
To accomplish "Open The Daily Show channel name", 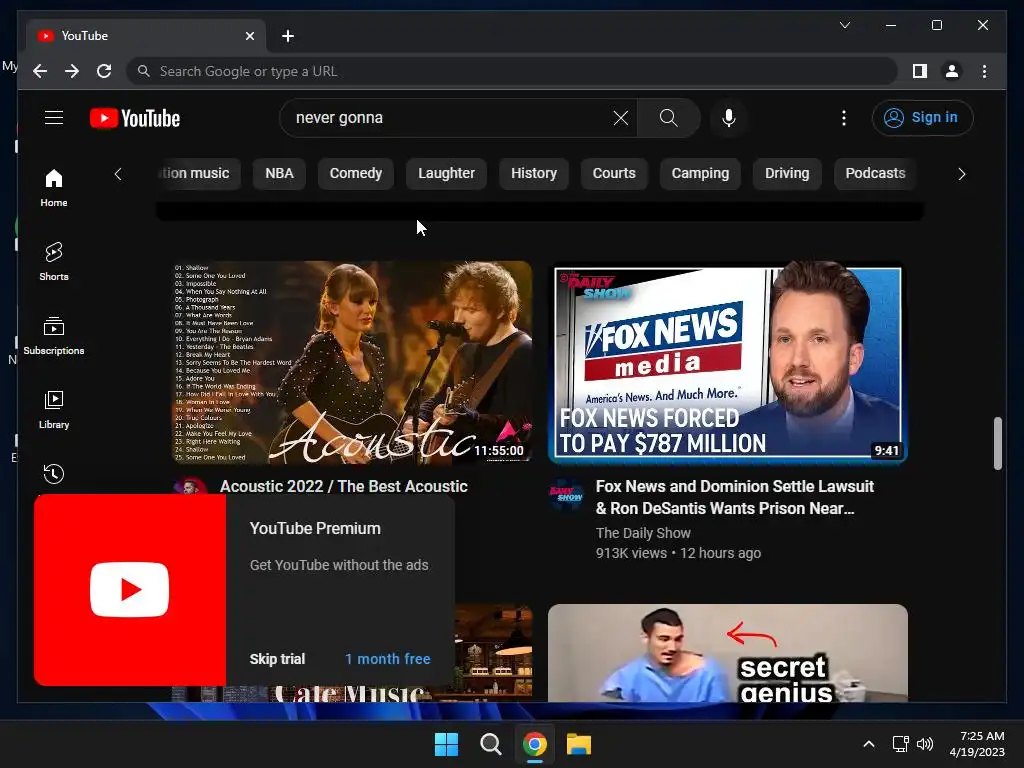I will click(x=643, y=533).
